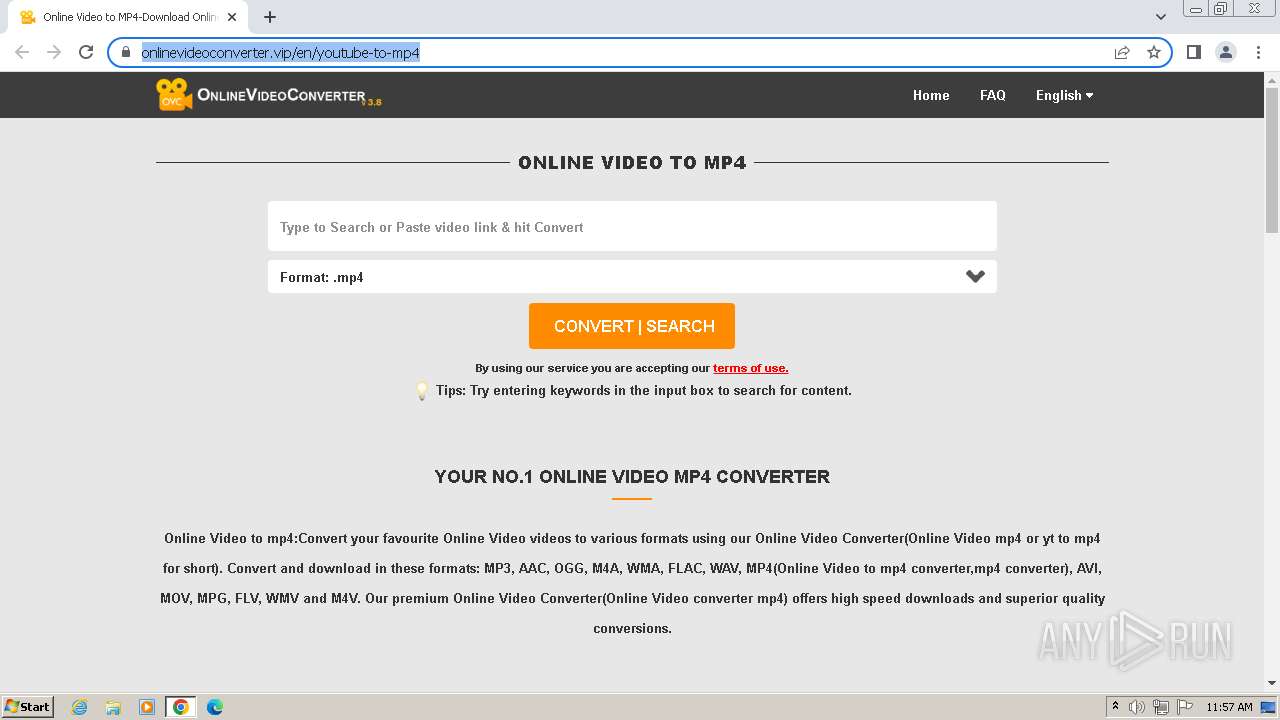
Task: Open tab search chevron
Action: [1161, 17]
